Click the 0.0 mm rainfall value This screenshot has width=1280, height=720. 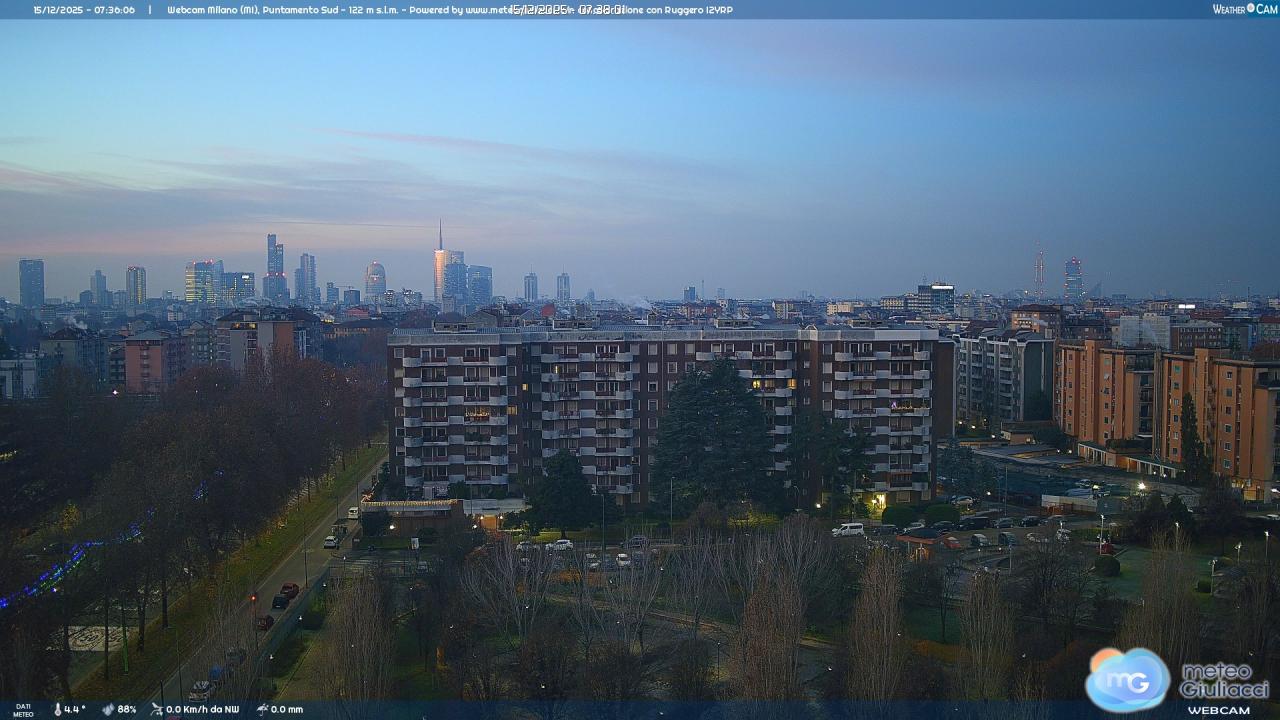(287, 709)
